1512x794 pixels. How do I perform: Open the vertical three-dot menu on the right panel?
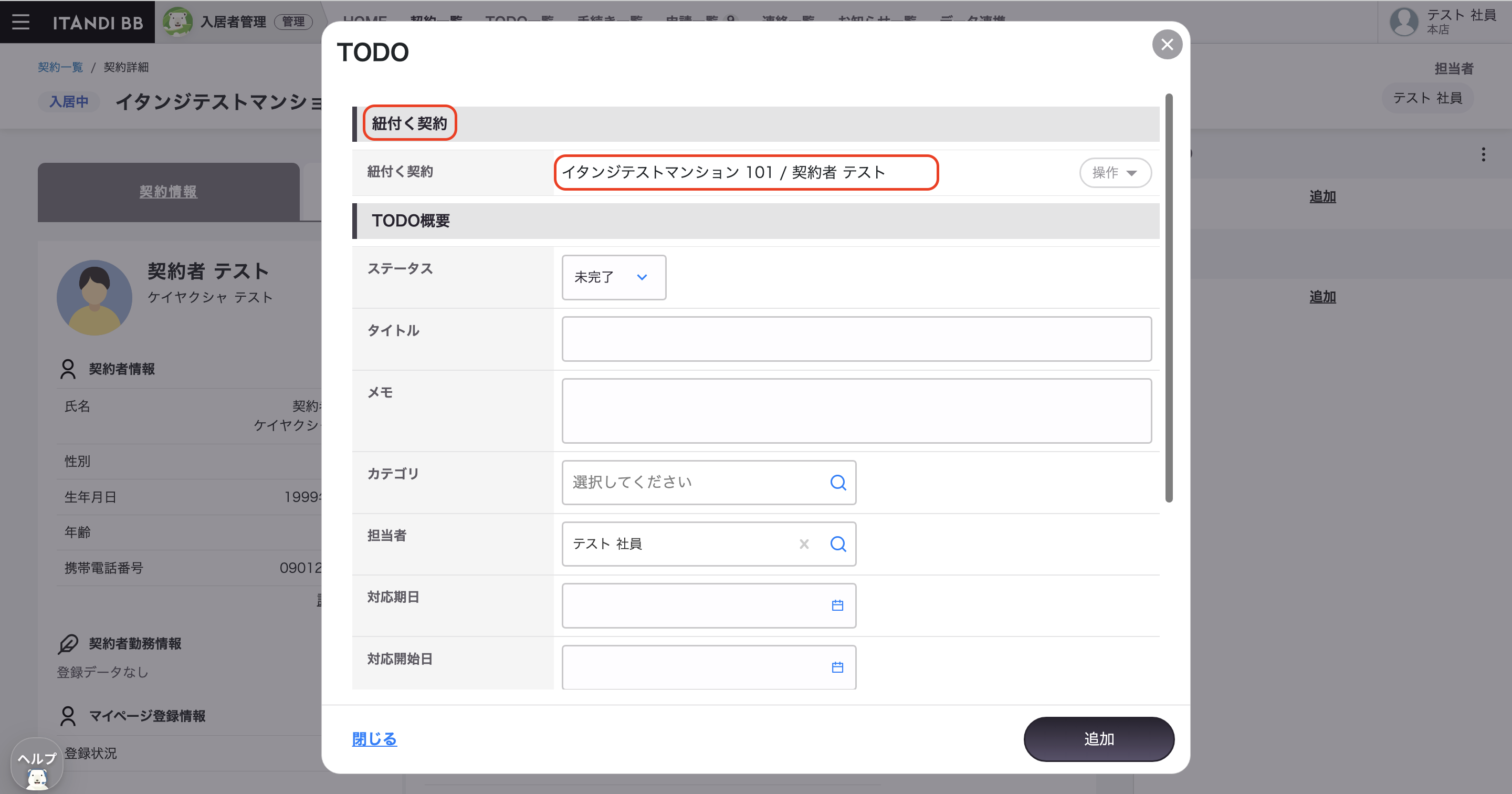1483,154
